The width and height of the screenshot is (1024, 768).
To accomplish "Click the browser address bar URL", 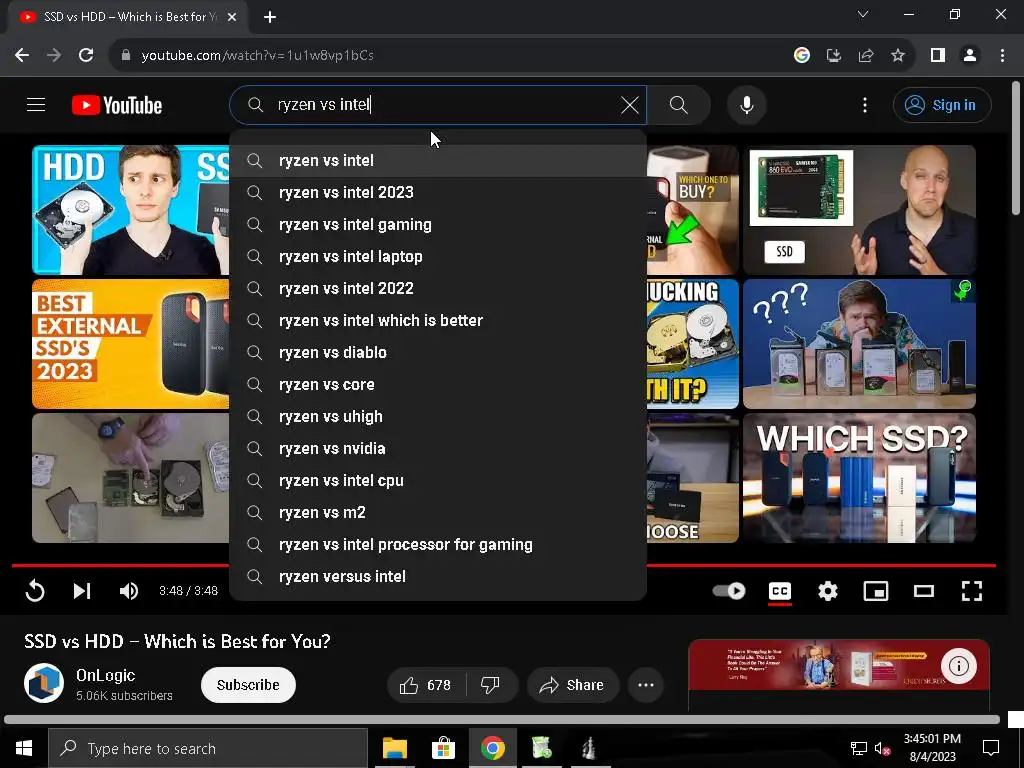I will click(257, 56).
